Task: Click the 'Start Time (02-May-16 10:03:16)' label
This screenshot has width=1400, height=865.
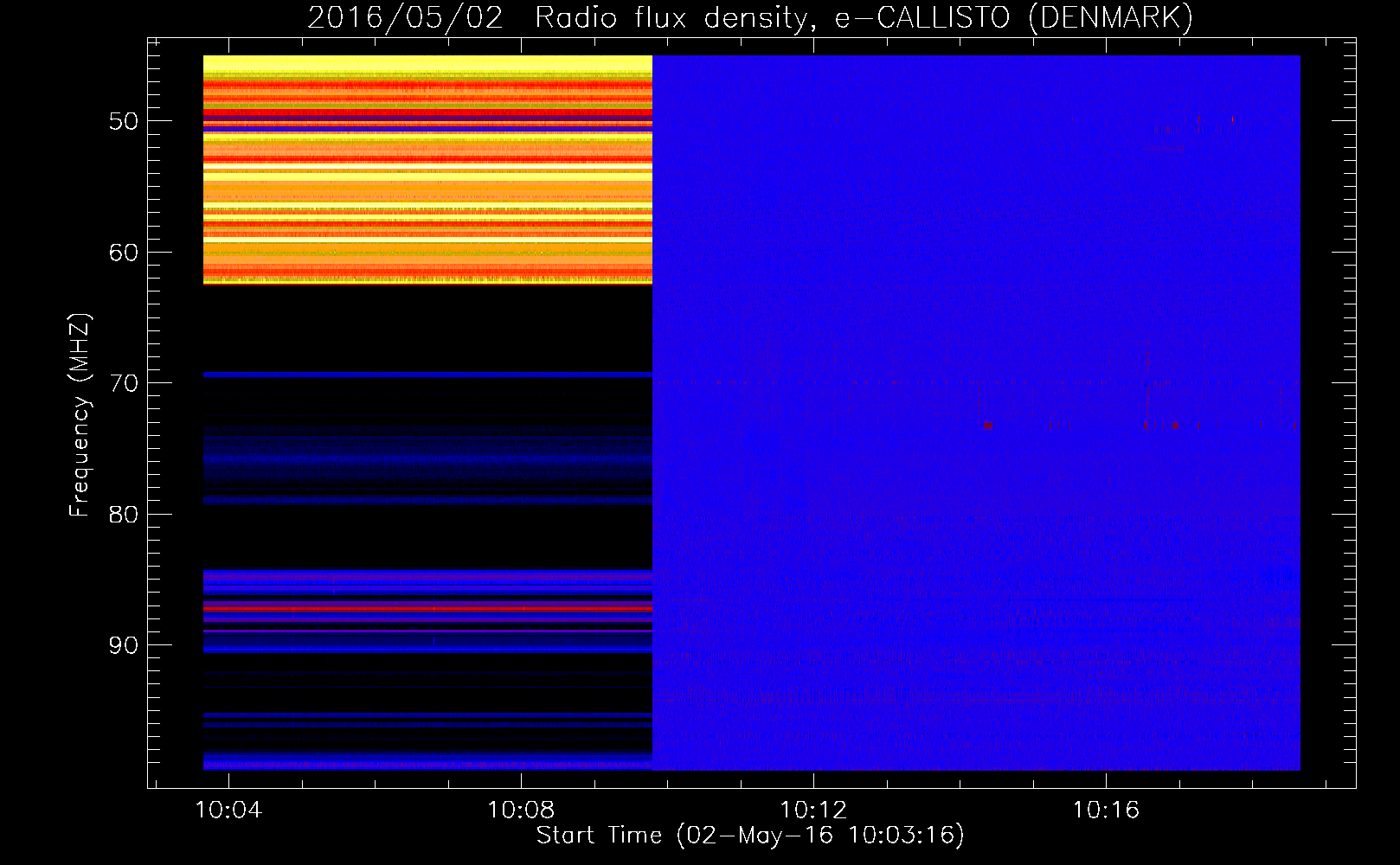Action: pyautogui.click(x=750, y=836)
